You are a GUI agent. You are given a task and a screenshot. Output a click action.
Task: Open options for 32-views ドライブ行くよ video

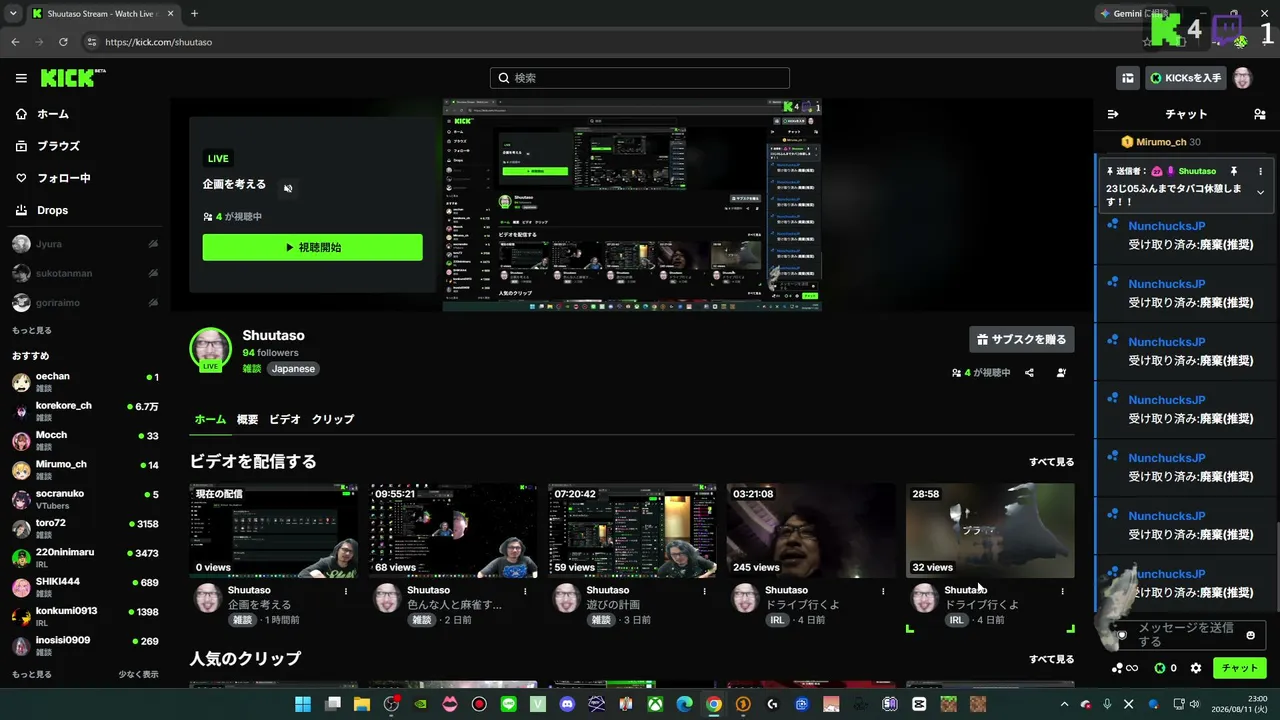pyautogui.click(x=1062, y=591)
